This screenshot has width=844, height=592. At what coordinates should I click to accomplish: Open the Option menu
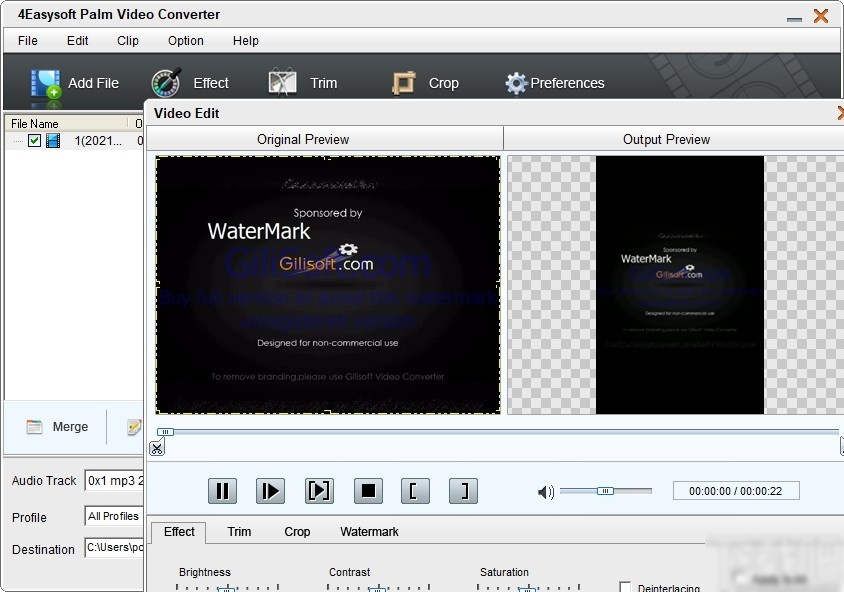(186, 40)
